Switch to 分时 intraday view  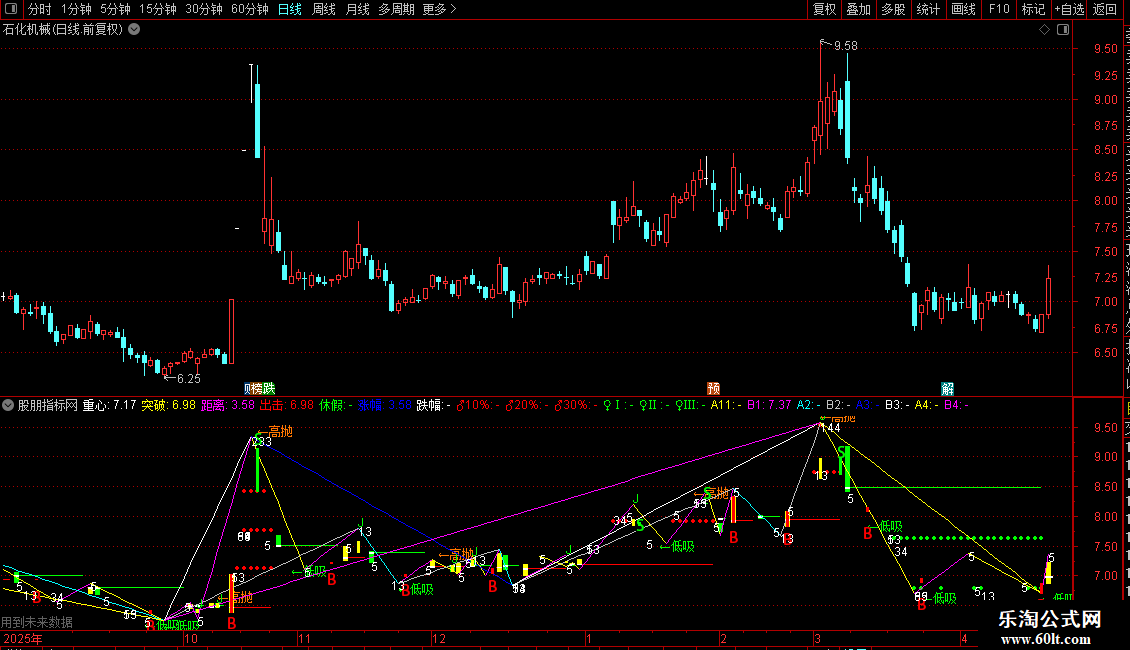point(40,9)
